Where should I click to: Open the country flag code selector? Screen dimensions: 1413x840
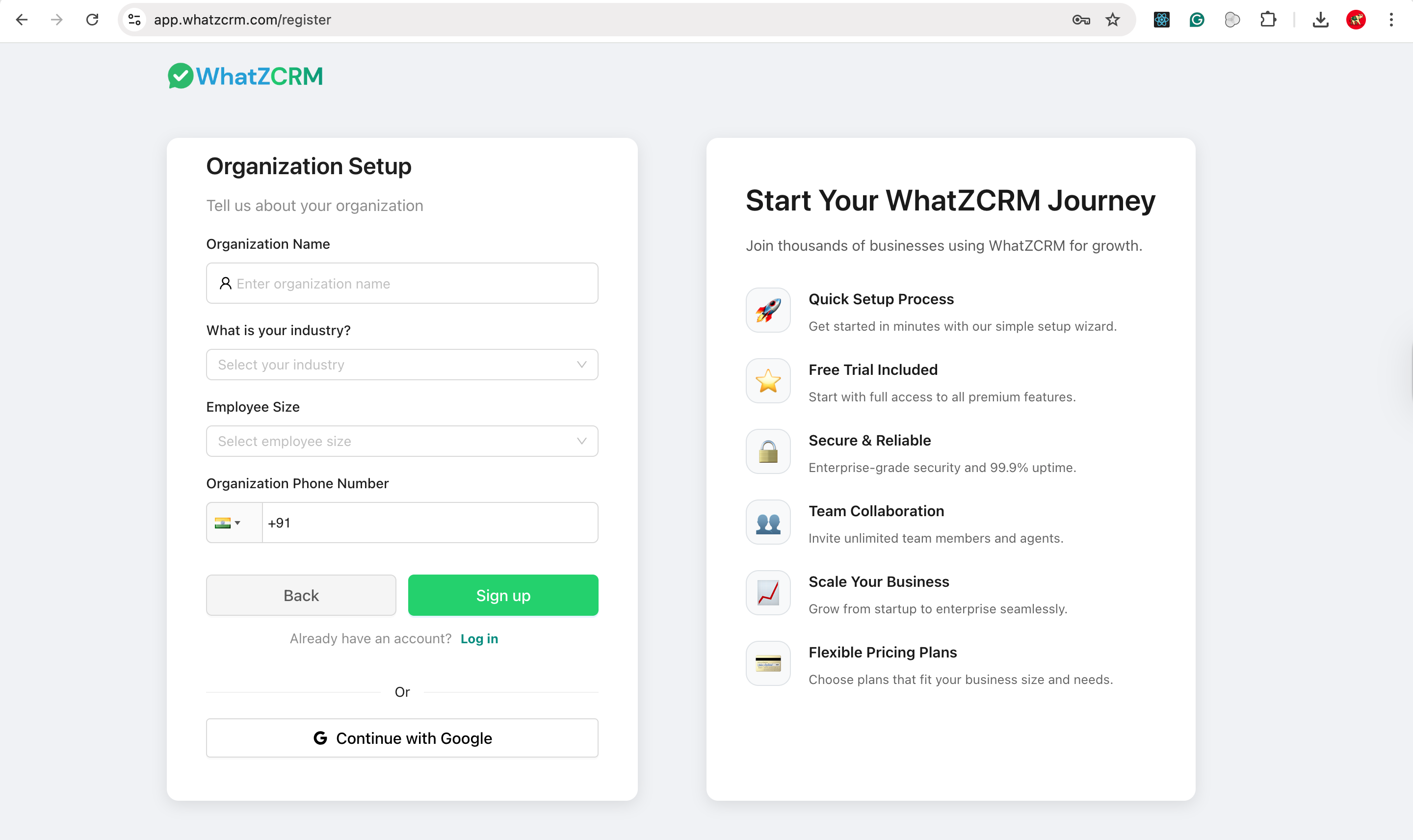[228, 523]
